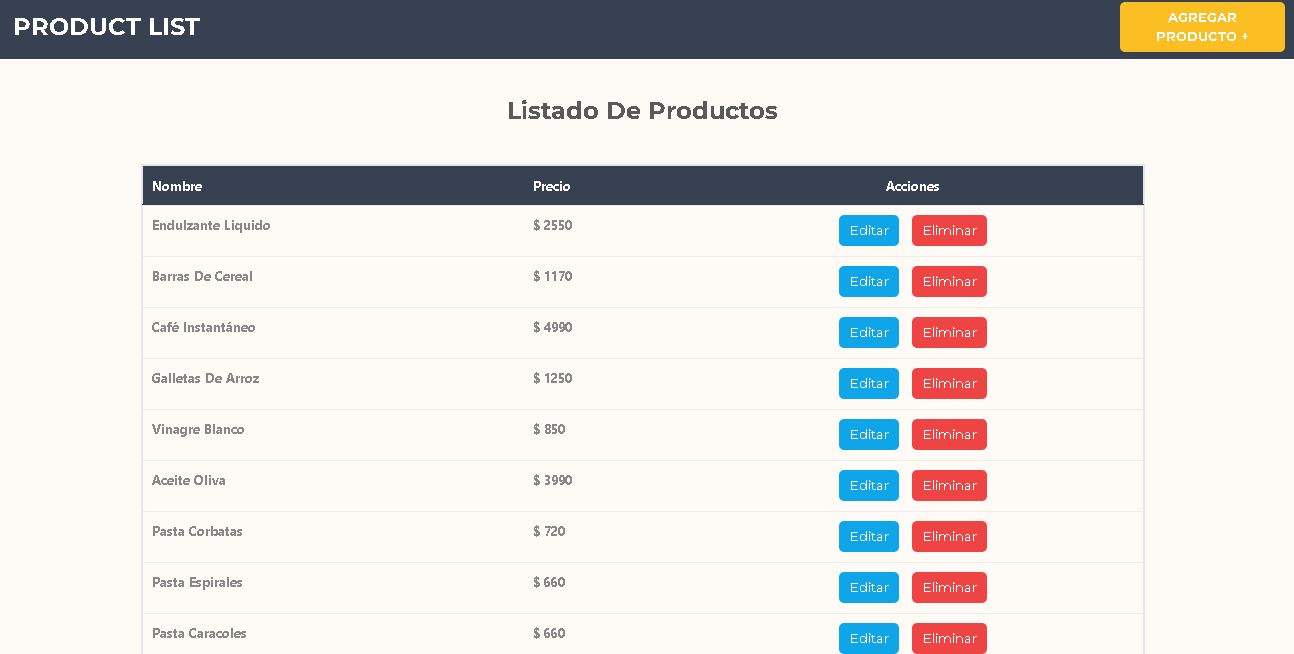Click the Precio column header
The width and height of the screenshot is (1294, 654).
pyautogui.click(x=552, y=186)
